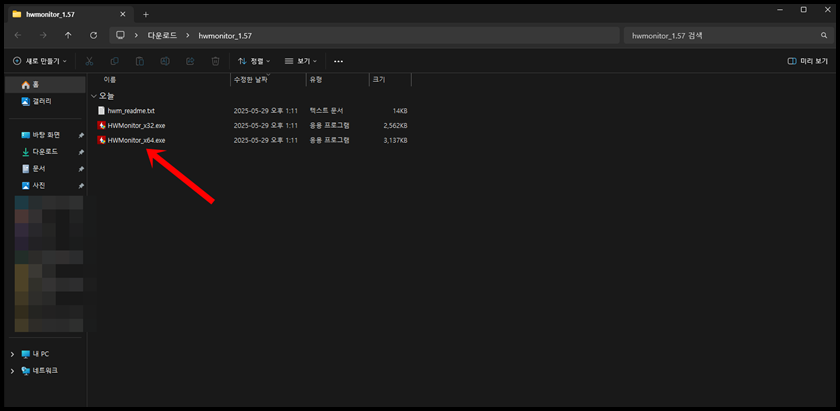Open the 새로 만들기 dropdown
The width and height of the screenshot is (840, 411).
click(x=40, y=61)
